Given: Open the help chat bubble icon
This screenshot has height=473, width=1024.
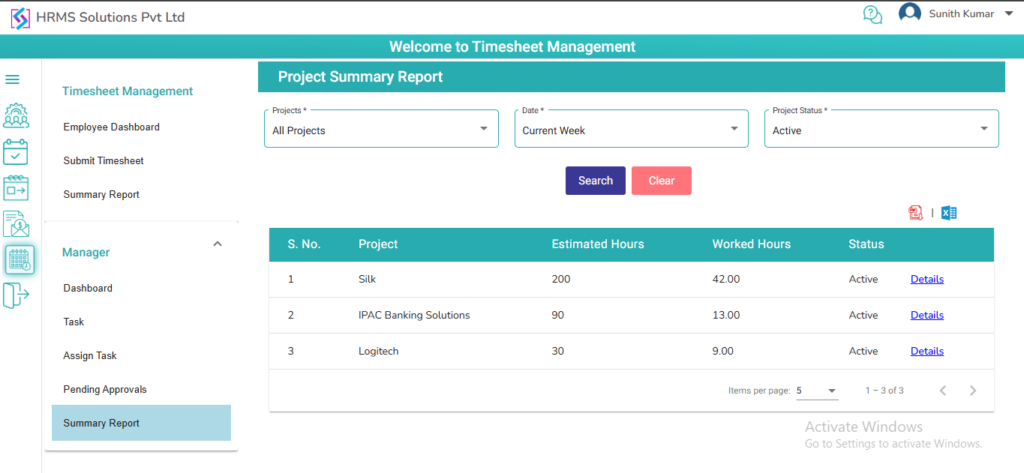Looking at the screenshot, I should tap(872, 14).
